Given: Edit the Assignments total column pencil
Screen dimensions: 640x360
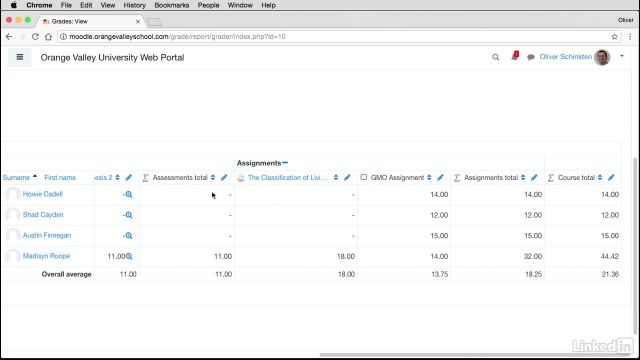Looking at the screenshot, I should tap(534, 178).
